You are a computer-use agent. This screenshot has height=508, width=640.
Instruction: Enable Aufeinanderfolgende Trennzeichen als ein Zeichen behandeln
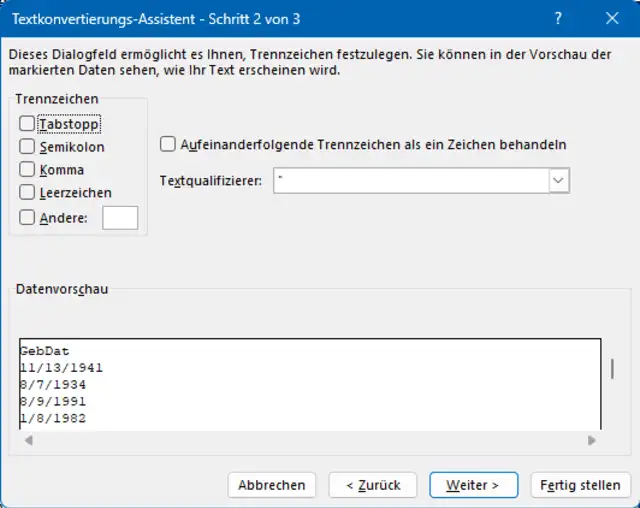[x=169, y=145]
